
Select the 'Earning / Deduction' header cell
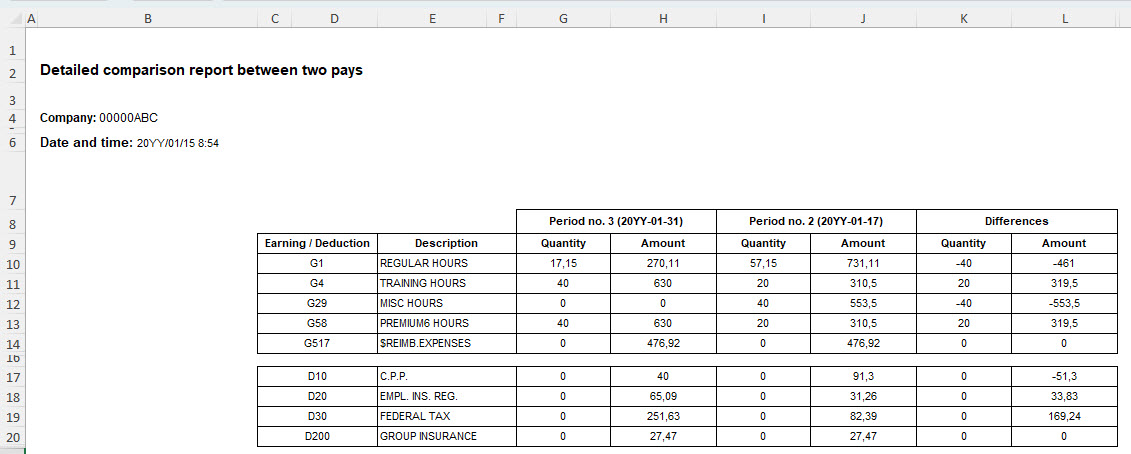pos(317,243)
